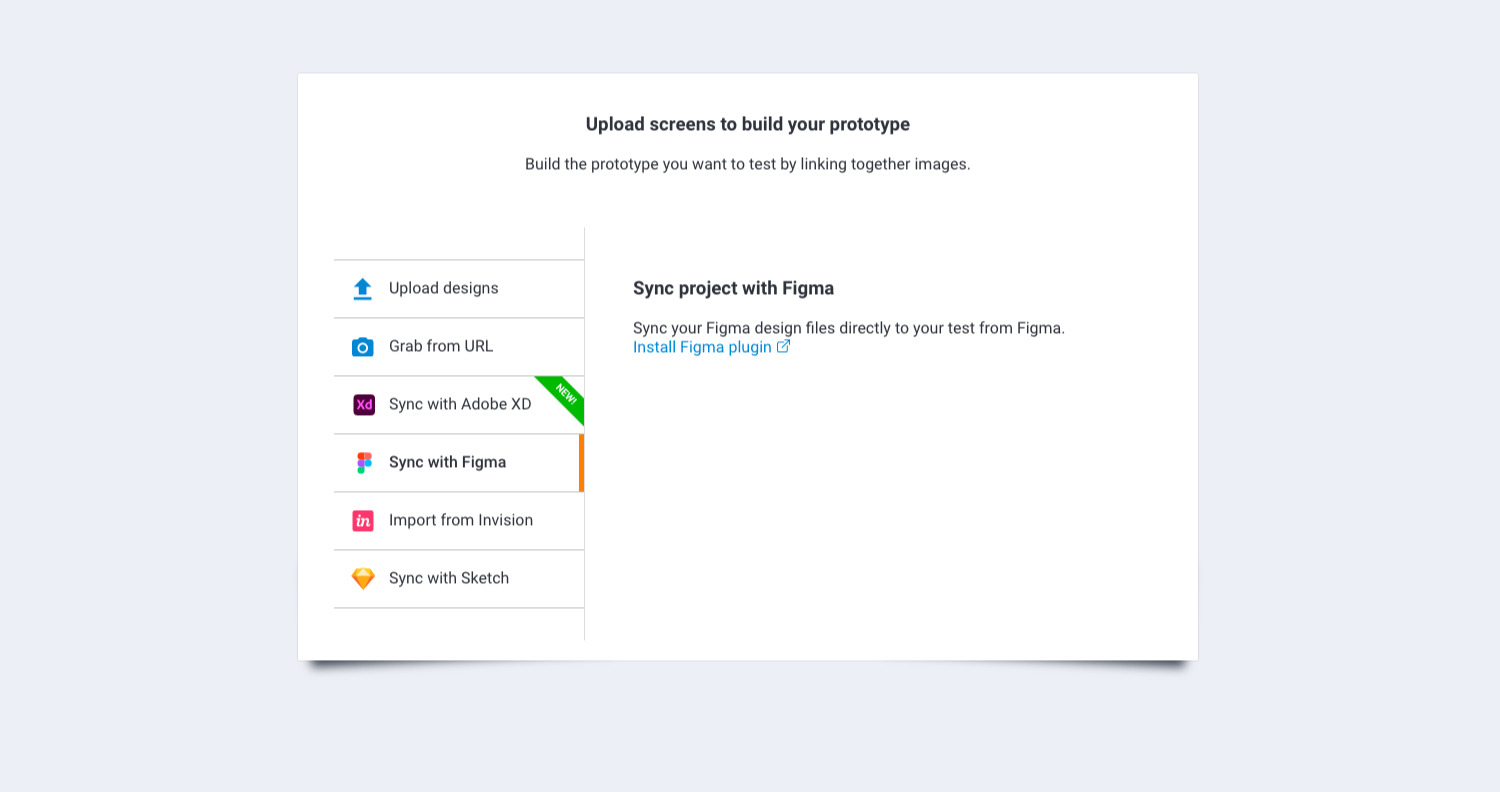Click the Build the prototype subtitle text

(x=748, y=164)
